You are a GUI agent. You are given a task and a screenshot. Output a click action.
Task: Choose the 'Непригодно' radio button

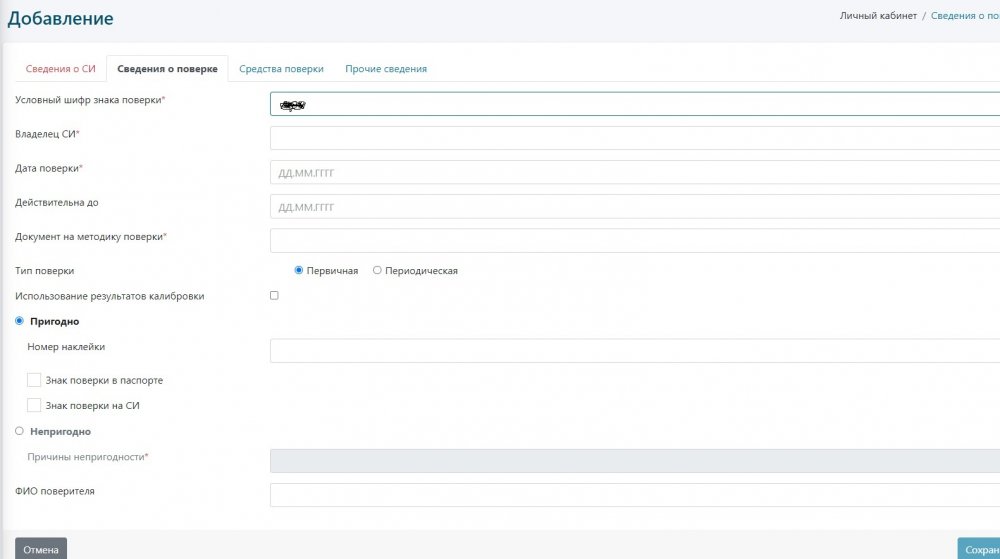[x=19, y=431]
